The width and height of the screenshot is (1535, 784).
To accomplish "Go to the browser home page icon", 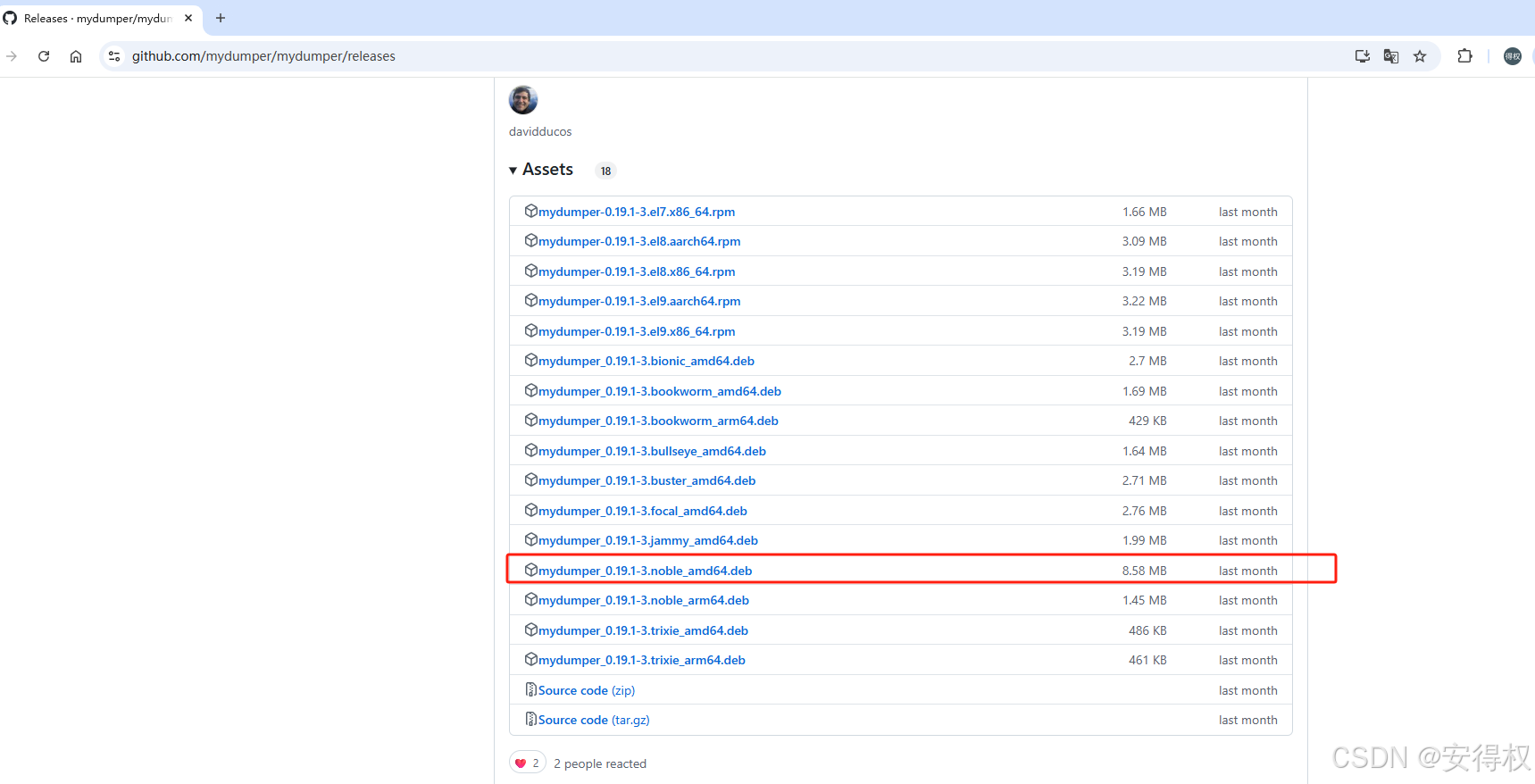I will [76, 56].
